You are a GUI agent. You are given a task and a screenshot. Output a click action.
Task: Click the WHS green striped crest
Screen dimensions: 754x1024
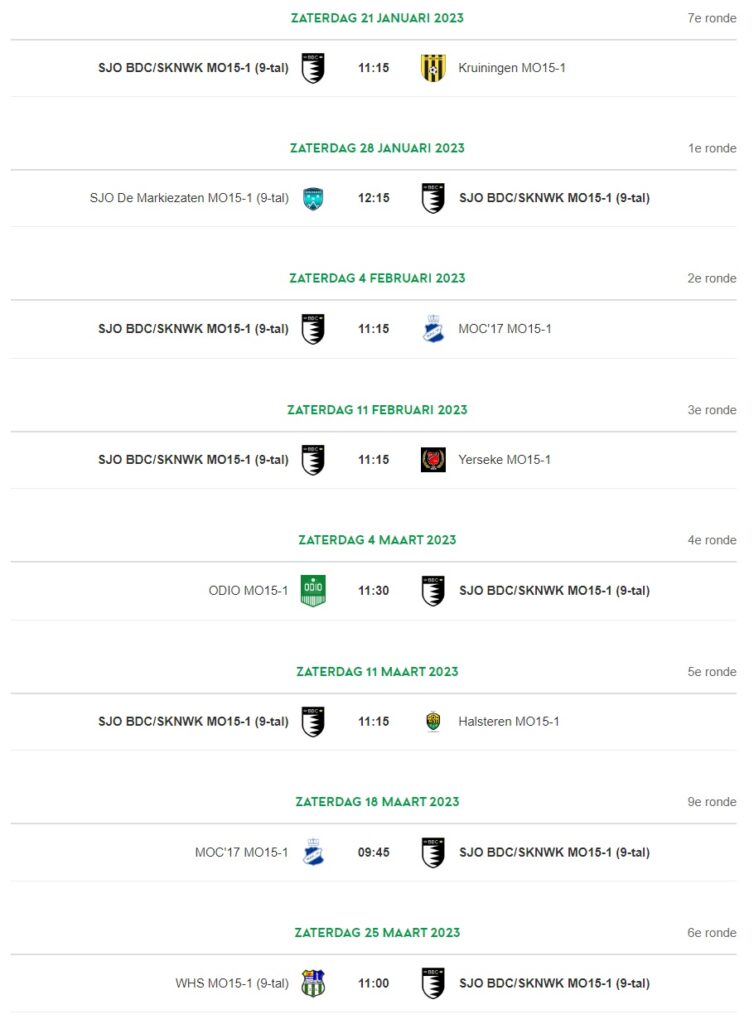[313, 983]
